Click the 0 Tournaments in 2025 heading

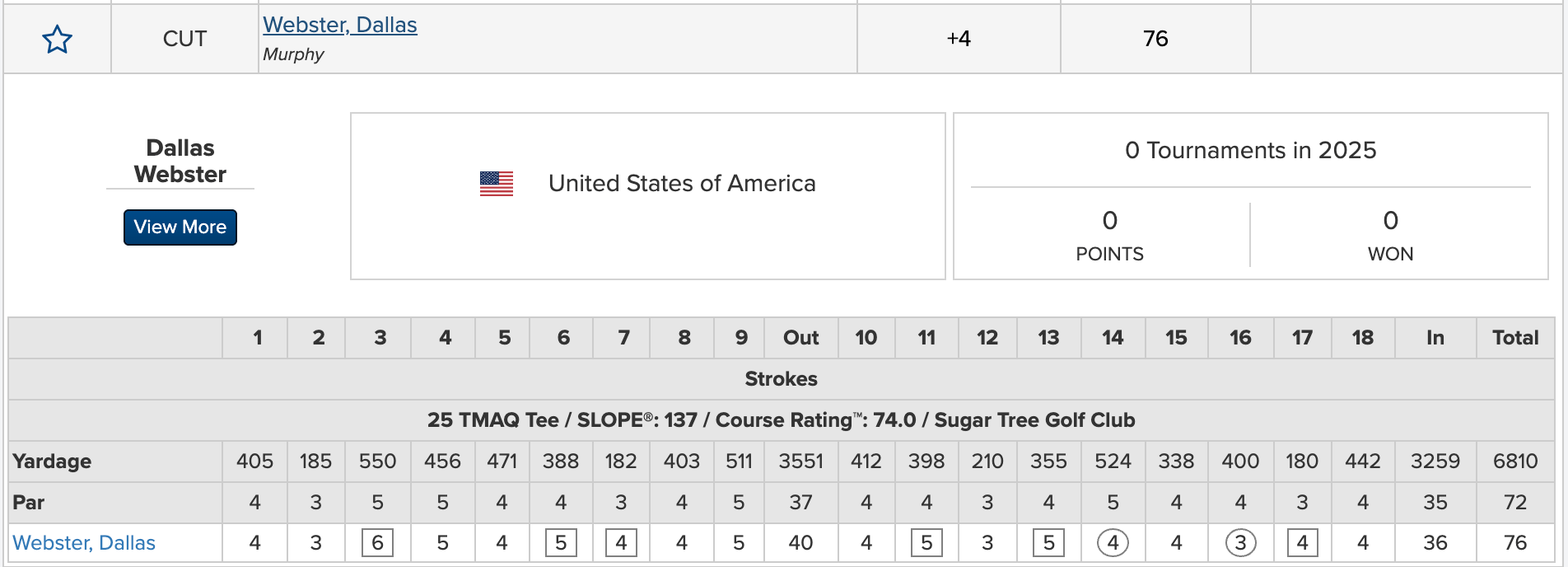point(1250,150)
